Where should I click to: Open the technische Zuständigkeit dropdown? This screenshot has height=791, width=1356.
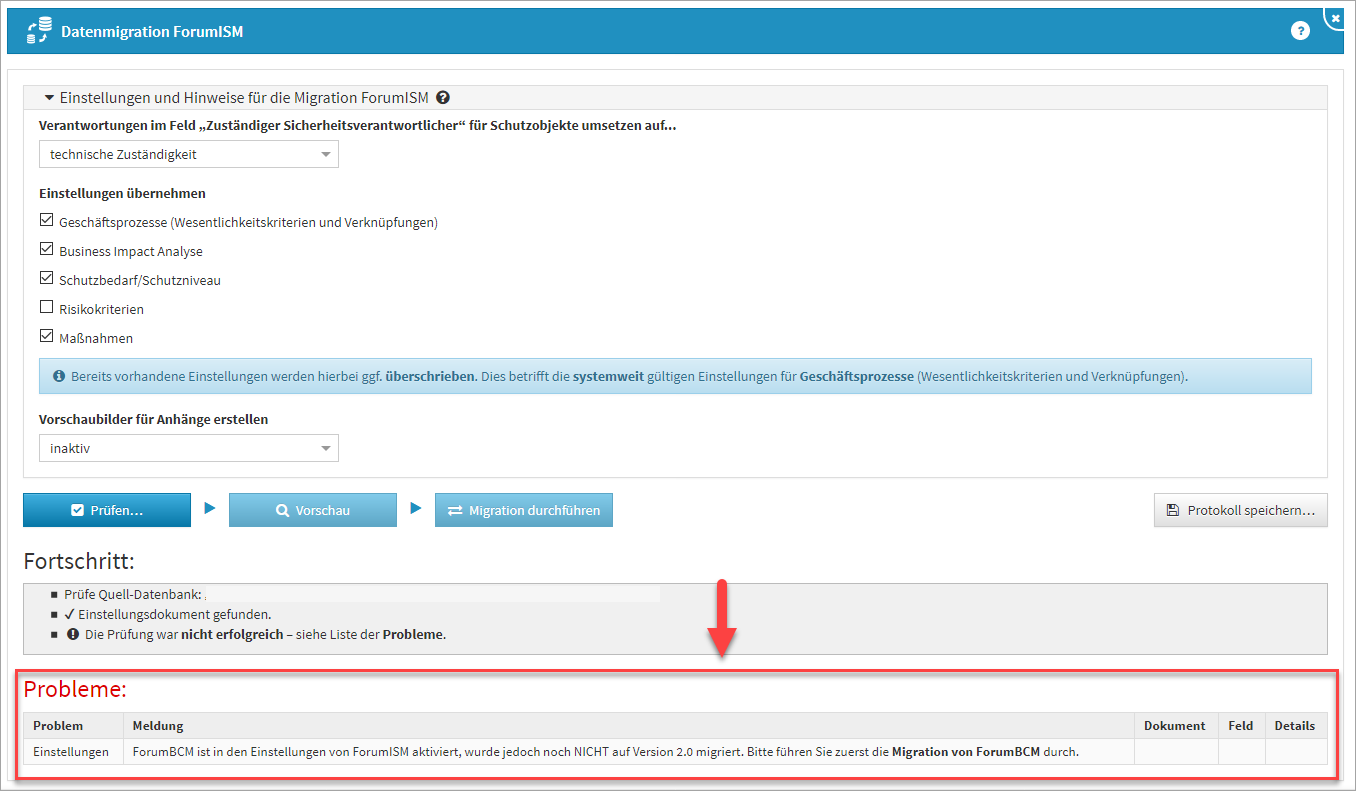coord(189,154)
